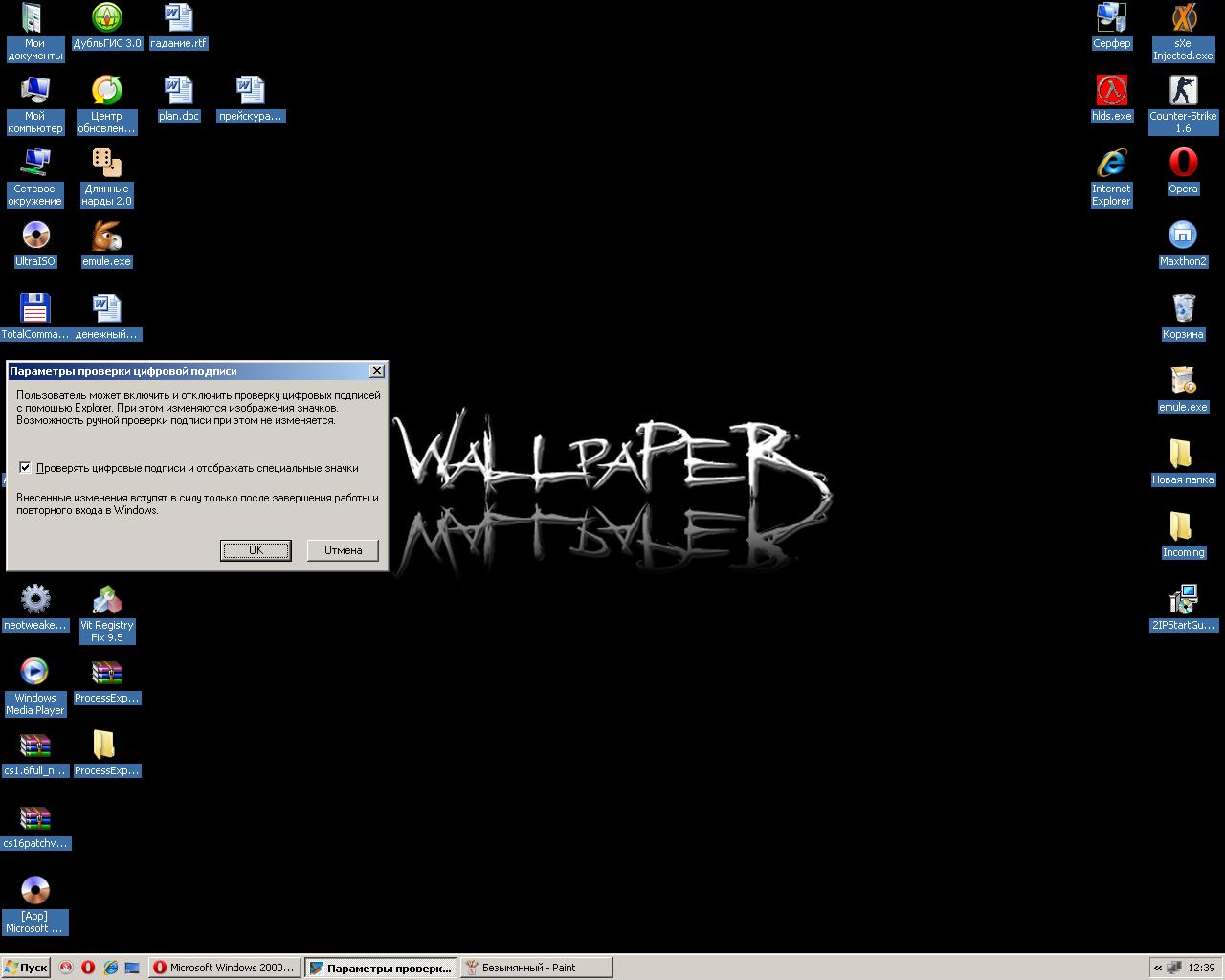Expand hidden system tray icons
This screenshot has width=1225, height=980.
1157,968
